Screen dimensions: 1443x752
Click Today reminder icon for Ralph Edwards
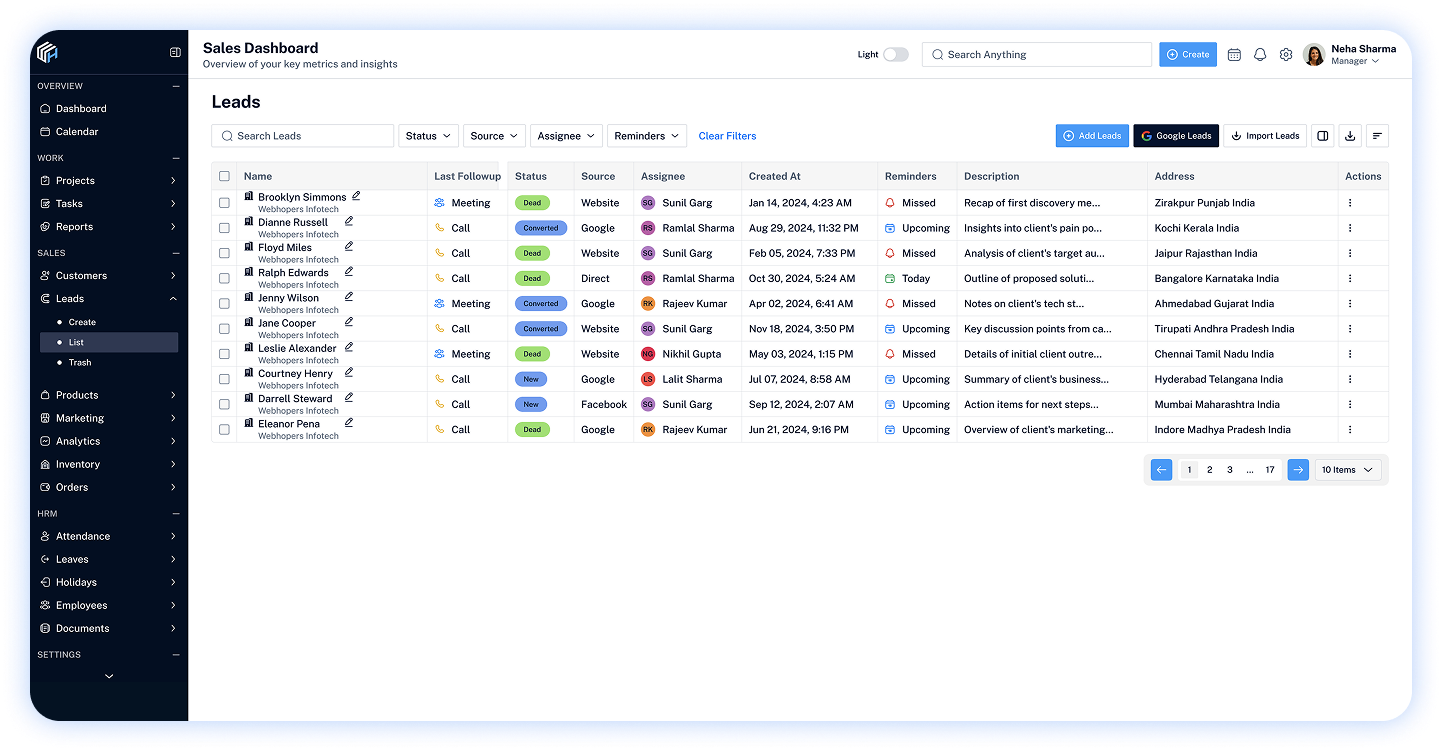point(890,279)
